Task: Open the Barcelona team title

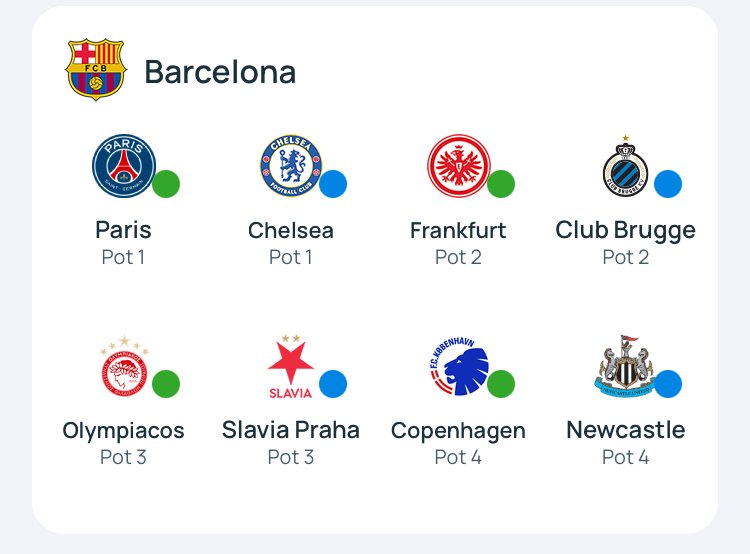Action: click(220, 72)
